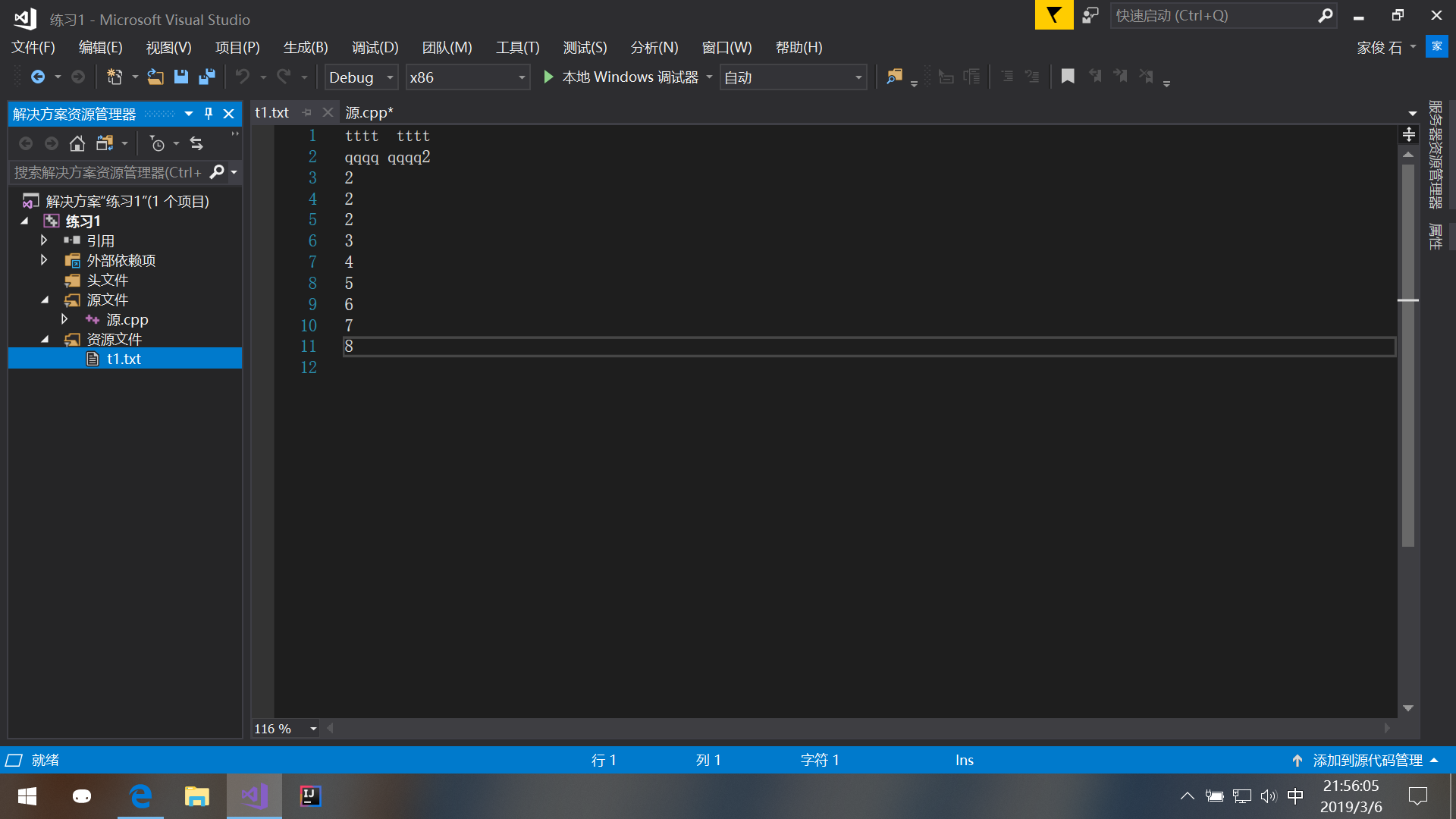Image resolution: width=1456 pixels, height=819 pixels.
Task: Switch to the 源.cpp* tab
Action: coord(369,112)
